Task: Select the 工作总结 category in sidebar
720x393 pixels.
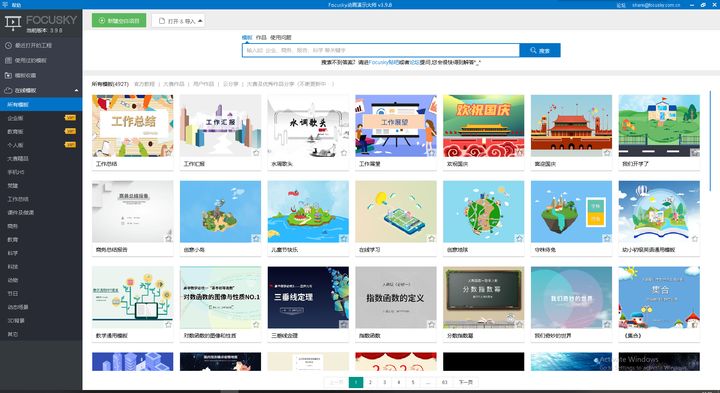Action: tap(18, 199)
